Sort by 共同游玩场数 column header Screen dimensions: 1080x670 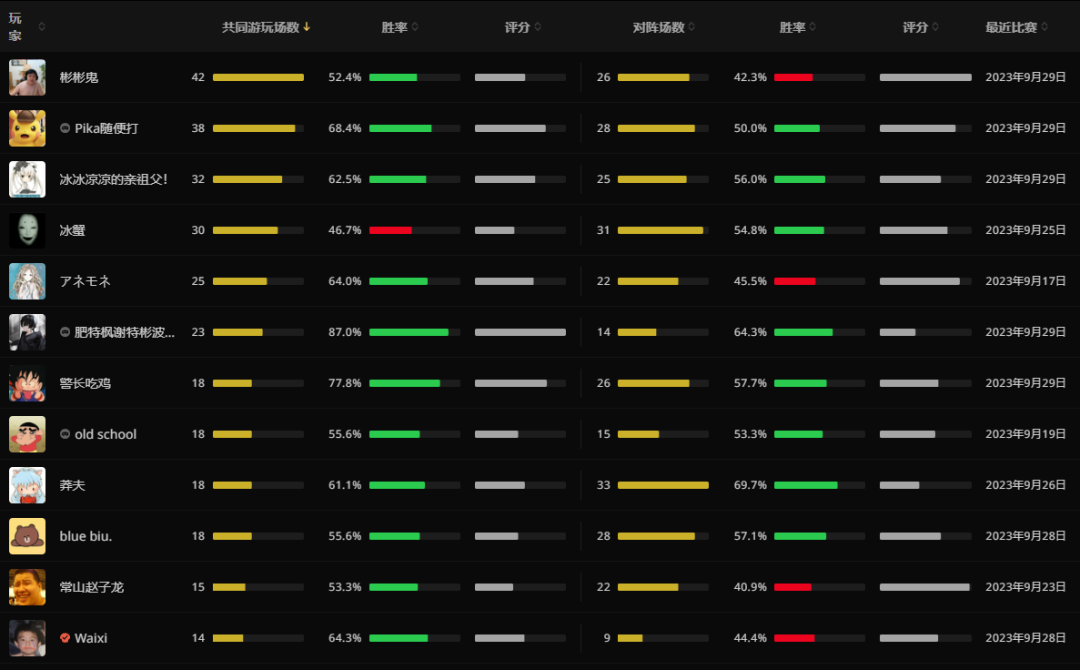(266, 28)
